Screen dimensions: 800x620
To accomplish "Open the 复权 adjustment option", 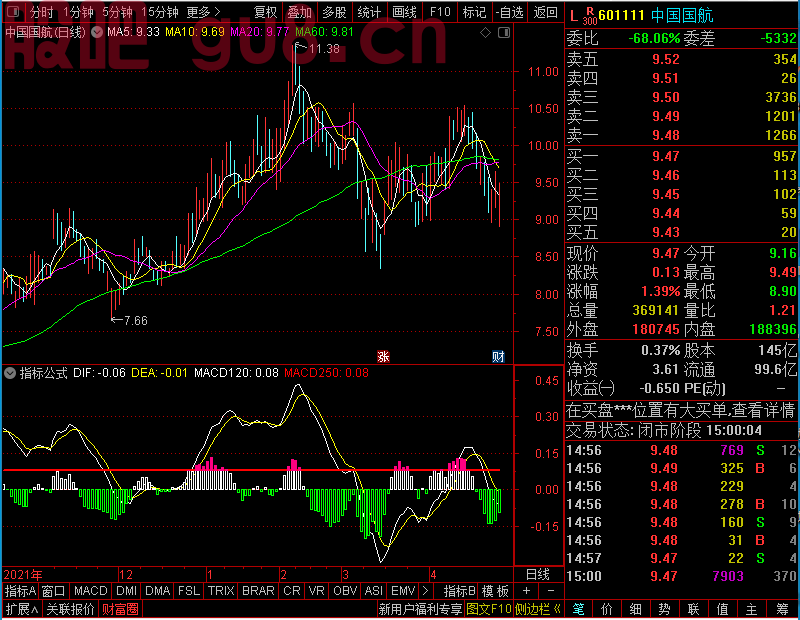I will (x=265, y=12).
